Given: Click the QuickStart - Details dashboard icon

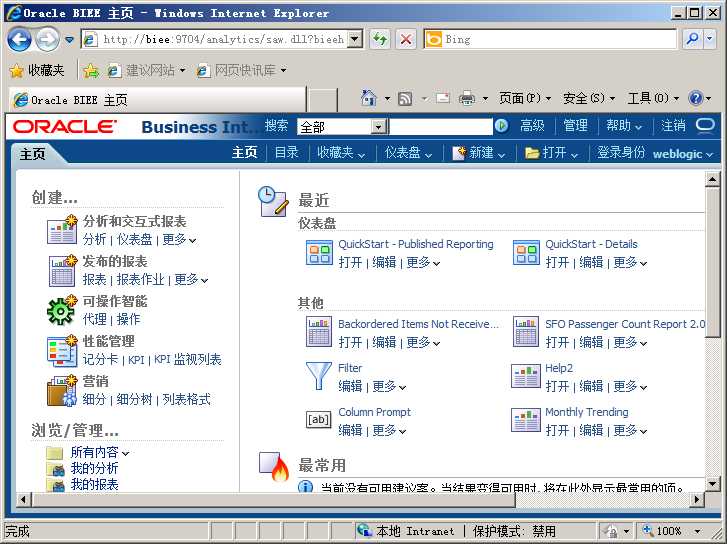Looking at the screenshot, I should point(526,253).
